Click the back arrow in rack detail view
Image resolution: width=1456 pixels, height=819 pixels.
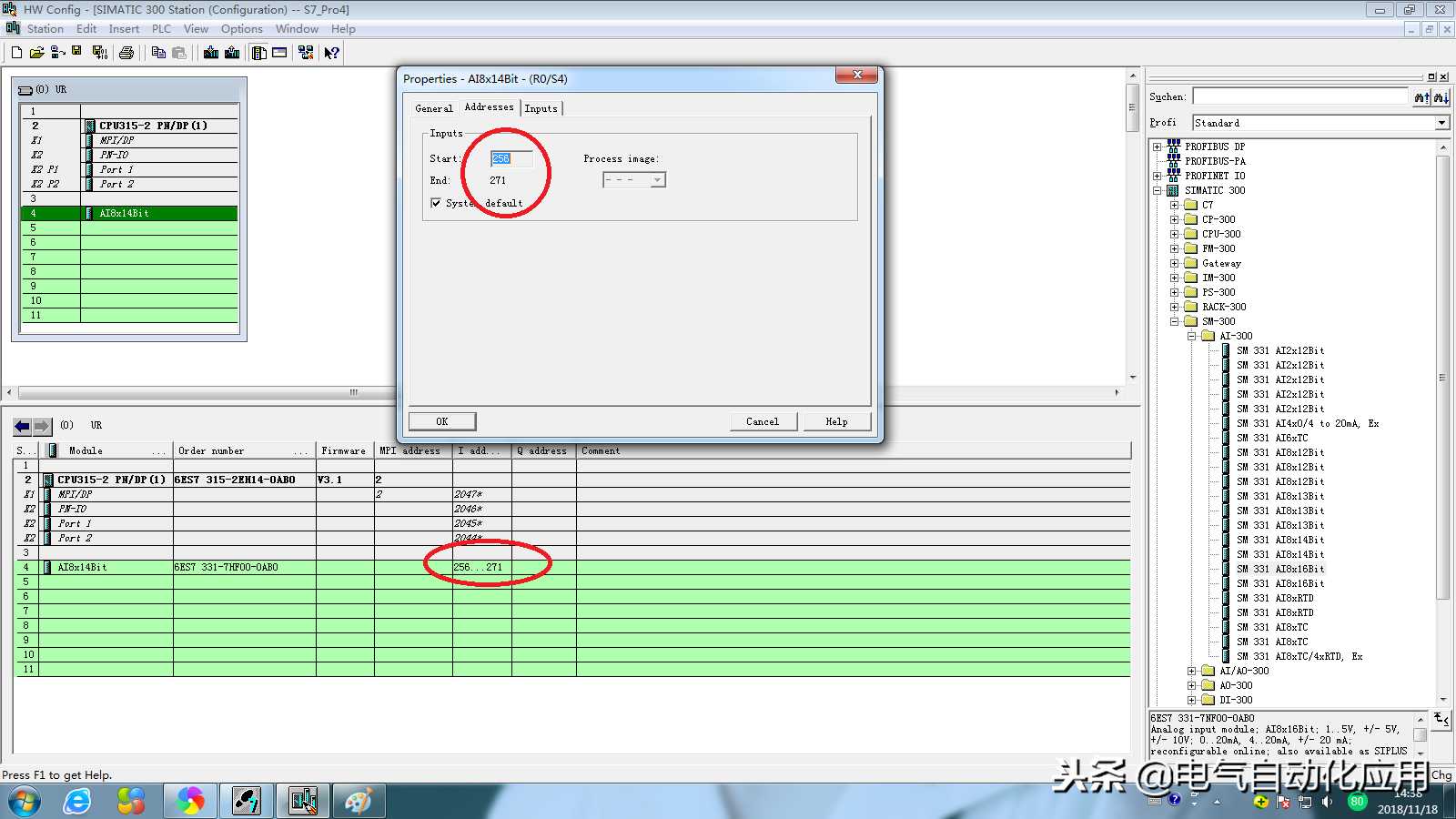click(x=22, y=426)
